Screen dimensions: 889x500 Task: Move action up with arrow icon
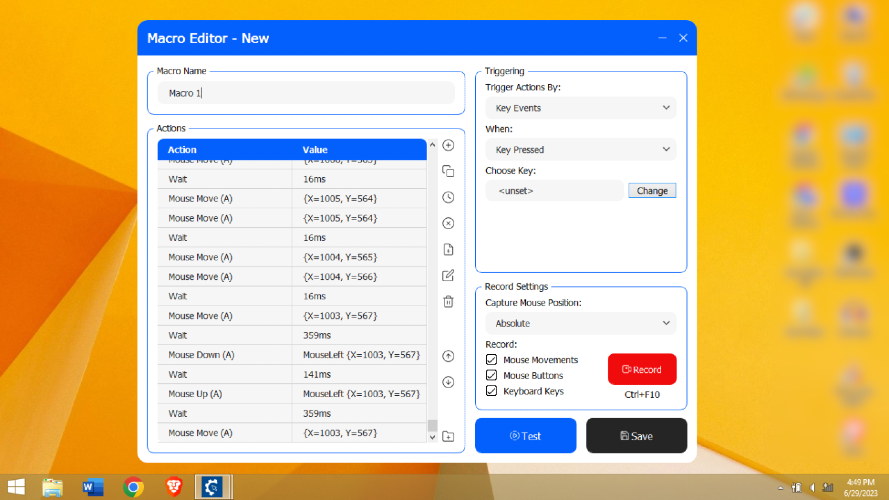click(x=448, y=356)
